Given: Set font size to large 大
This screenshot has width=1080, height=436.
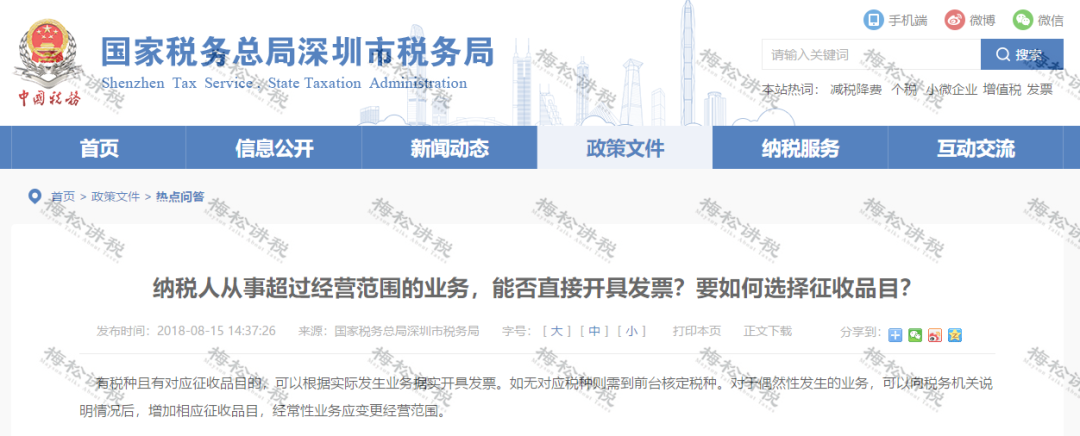Looking at the screenshot, I should point(557,331).
